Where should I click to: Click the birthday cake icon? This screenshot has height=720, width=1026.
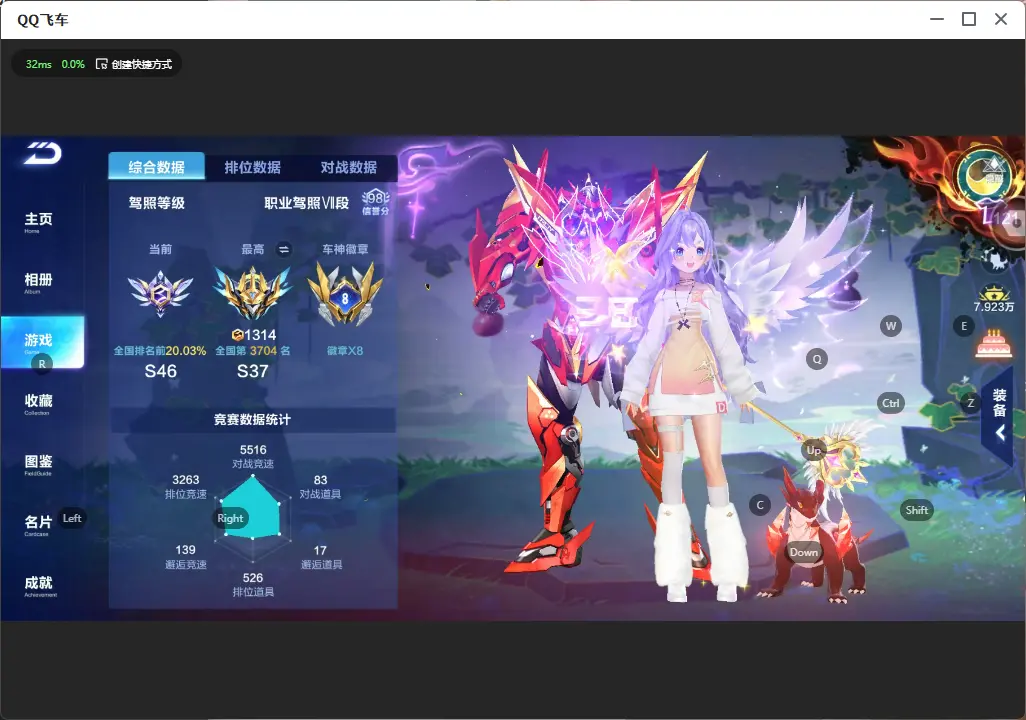993,344
